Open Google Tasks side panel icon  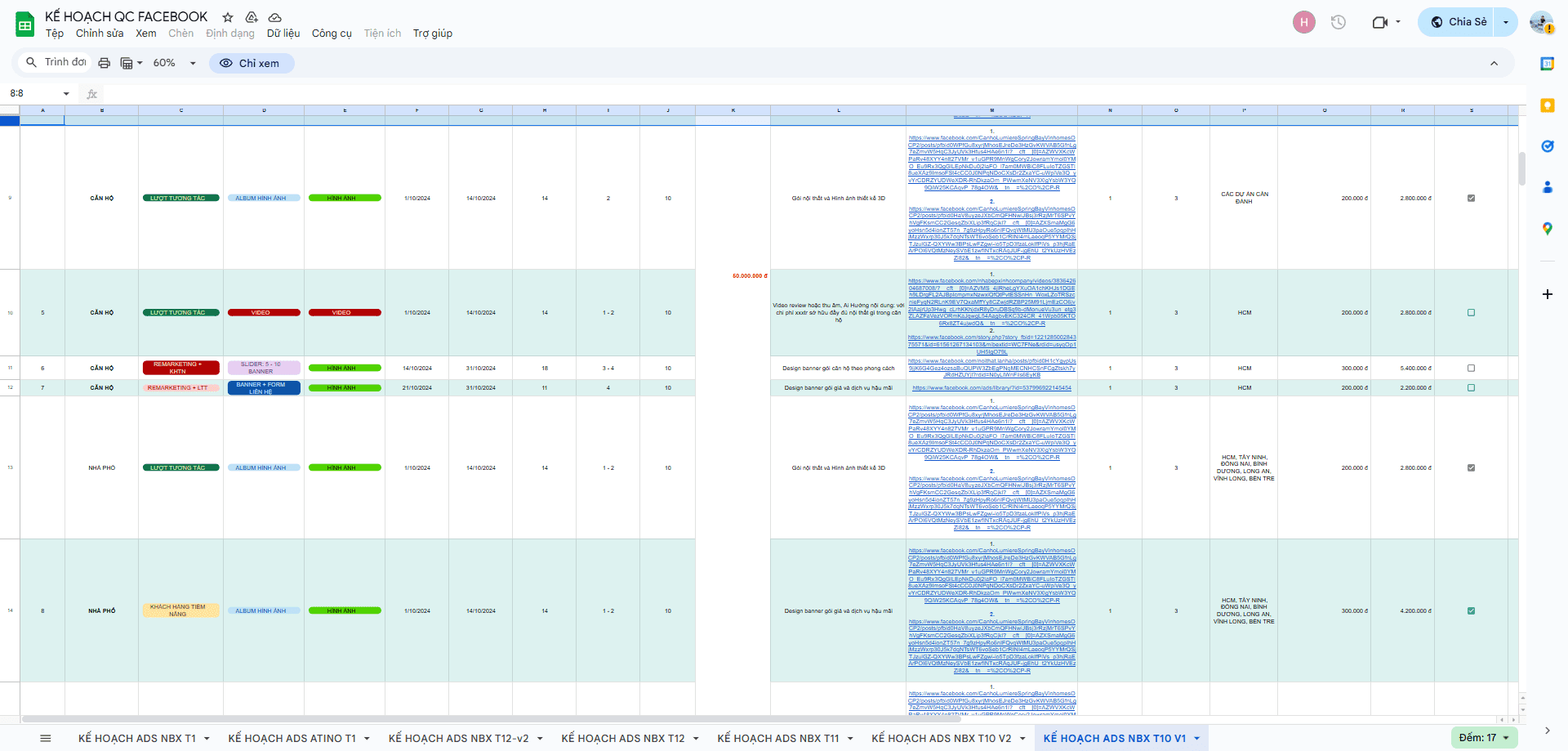pos(1547,146)
